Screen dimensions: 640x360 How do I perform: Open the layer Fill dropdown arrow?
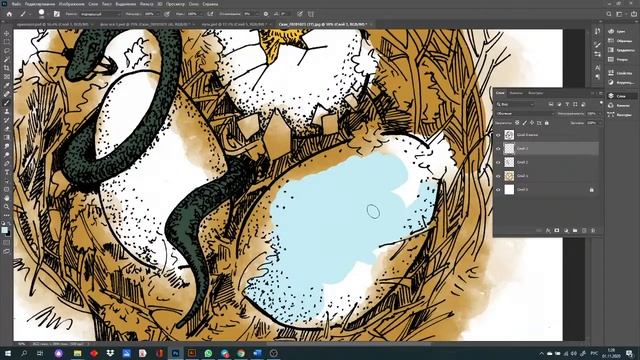[600, 123]
